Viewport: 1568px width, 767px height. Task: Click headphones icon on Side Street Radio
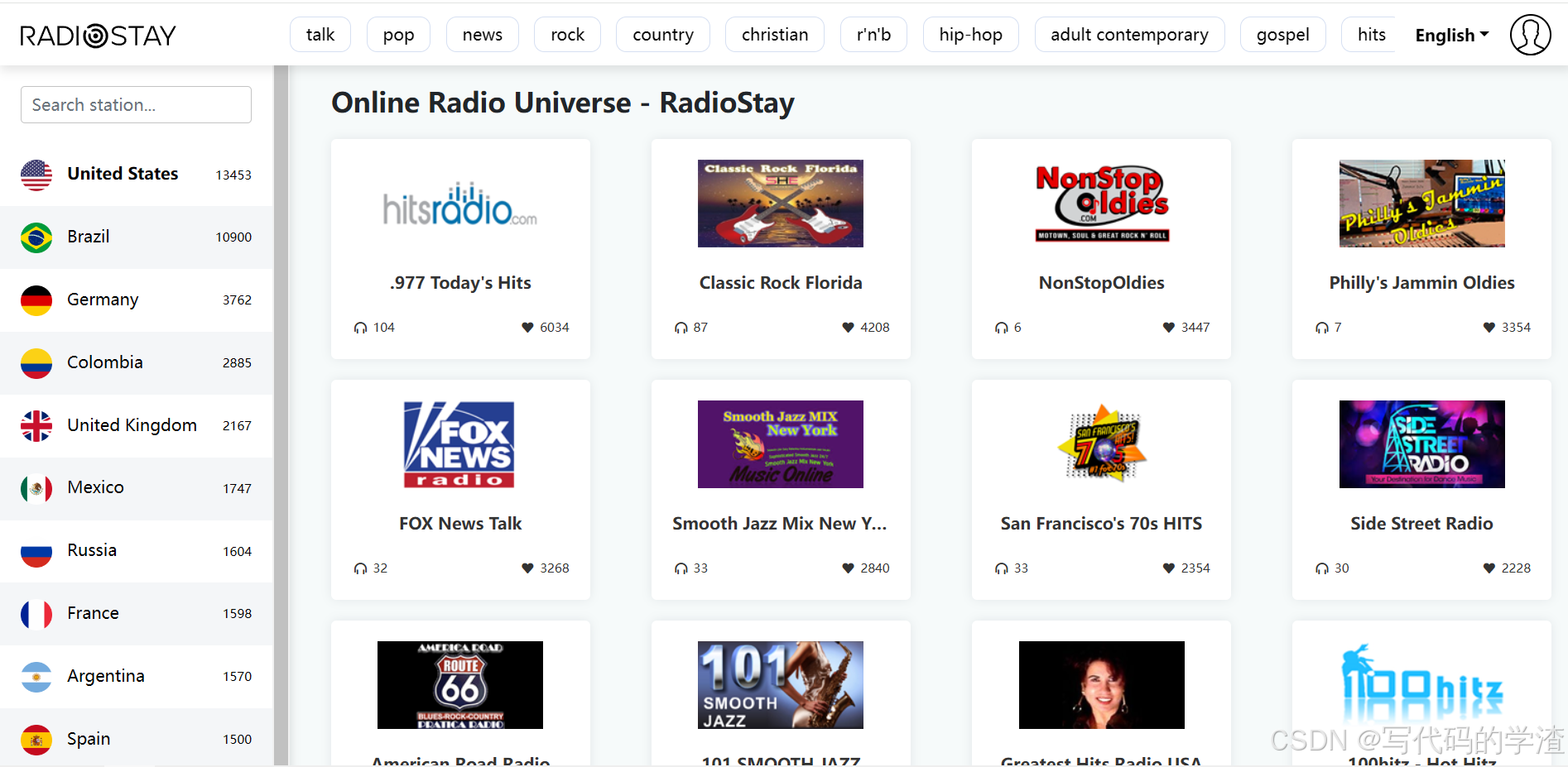(1321, 568)
